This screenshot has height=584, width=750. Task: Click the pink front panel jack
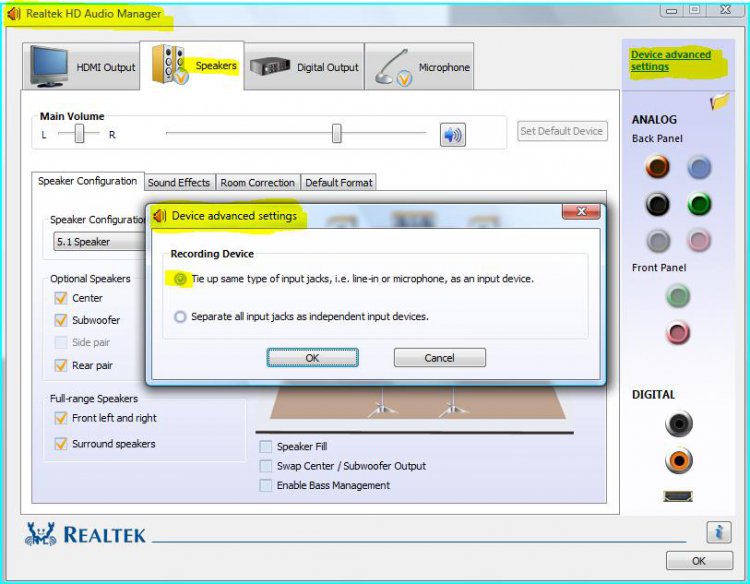pos(678,332)
